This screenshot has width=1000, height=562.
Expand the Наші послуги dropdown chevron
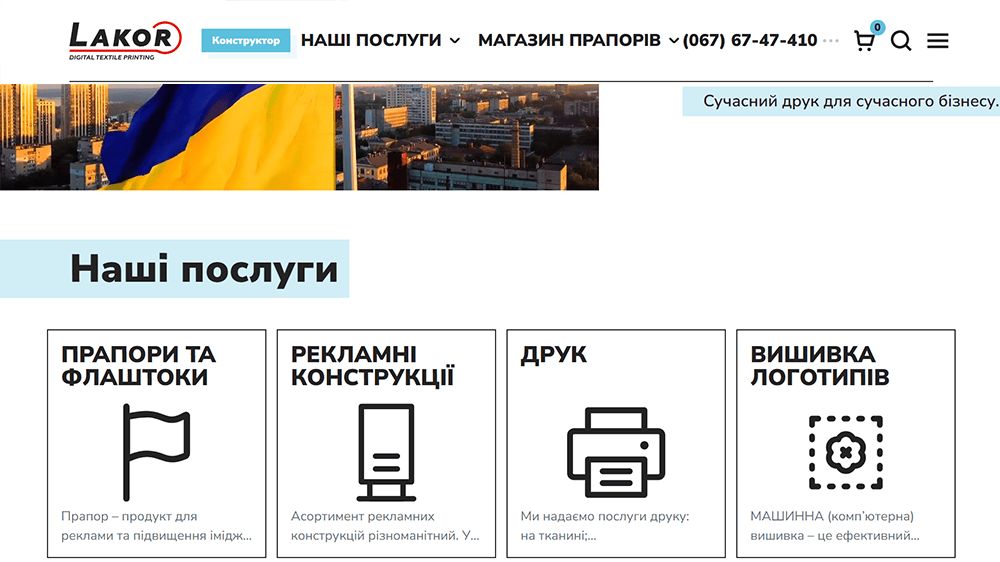[455, 41]
